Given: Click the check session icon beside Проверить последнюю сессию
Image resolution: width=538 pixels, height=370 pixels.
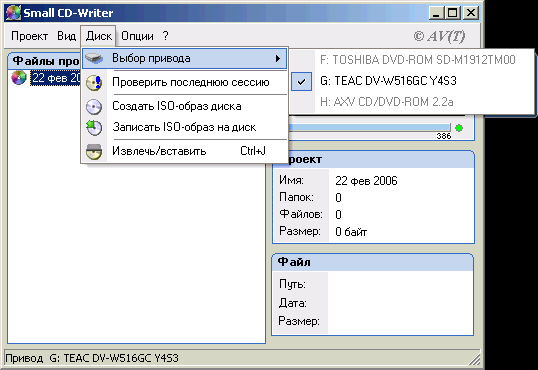Looking at the screenshot, I should [x=94, y=83].
